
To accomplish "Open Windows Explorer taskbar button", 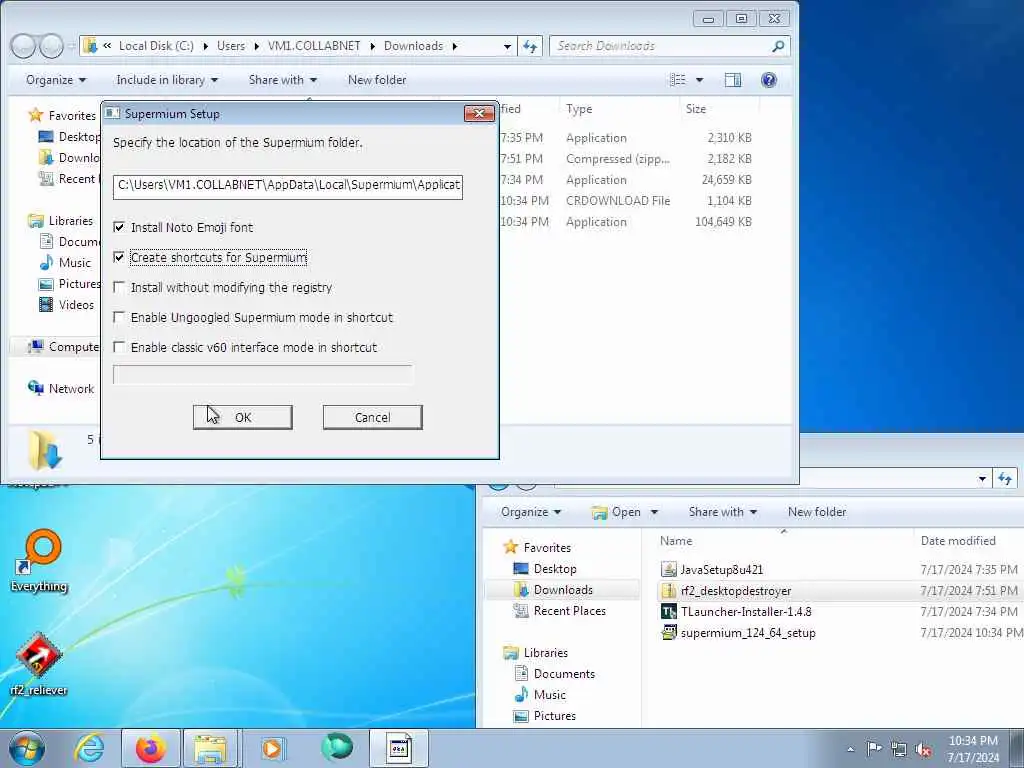I will coord(211,748).
